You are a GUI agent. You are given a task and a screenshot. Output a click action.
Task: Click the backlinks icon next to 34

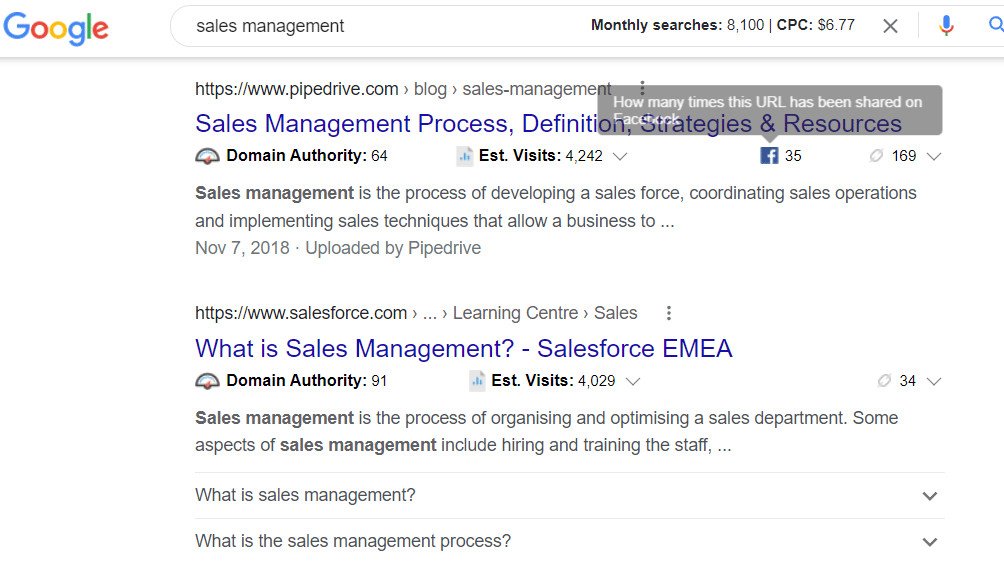pyautogui.click(x=884, y=380)
